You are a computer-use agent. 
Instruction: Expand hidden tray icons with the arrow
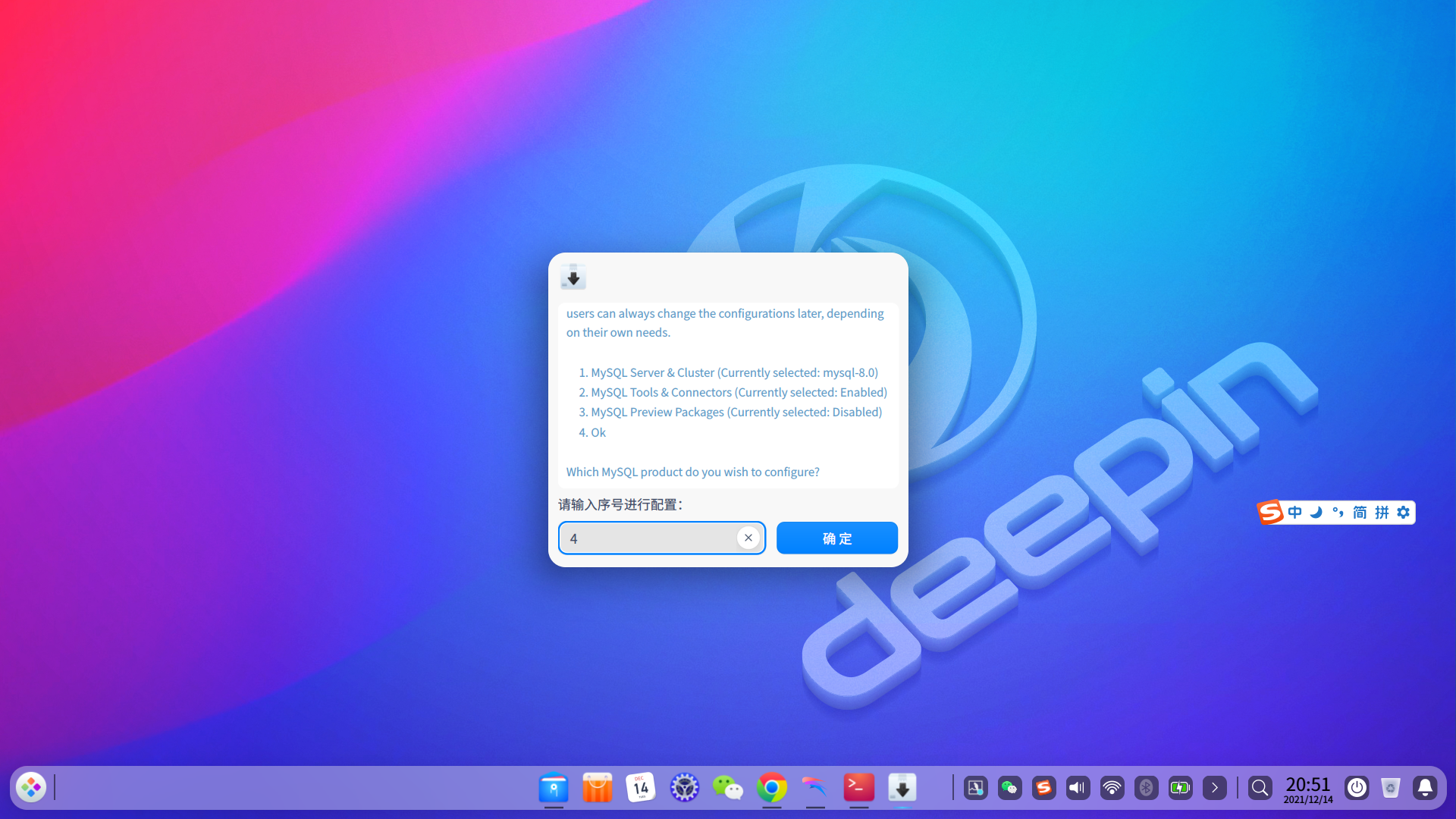pos(1215,788)
